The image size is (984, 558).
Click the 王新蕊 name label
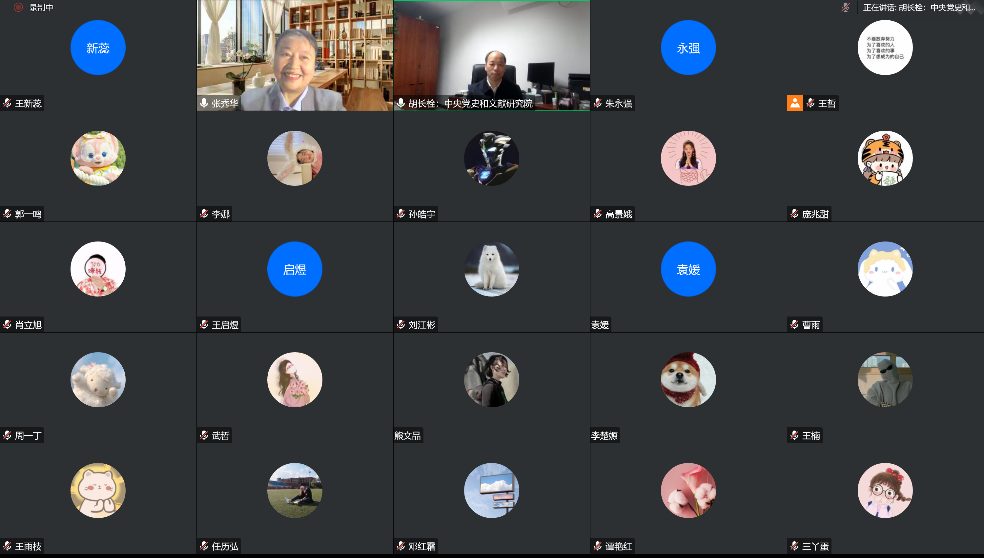[x=28, y=103]
